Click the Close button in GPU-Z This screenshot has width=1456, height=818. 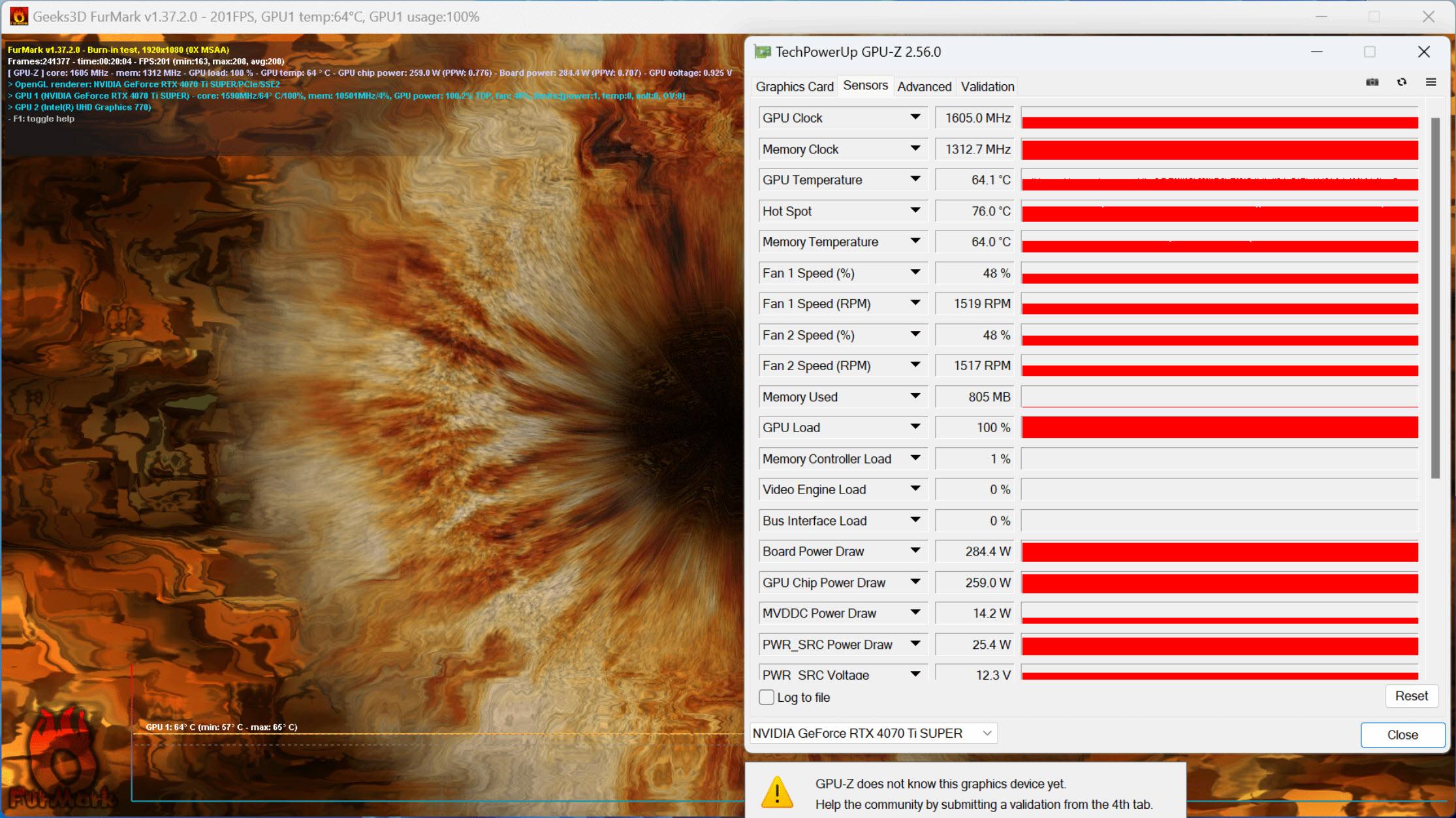tap(1400, 733)
